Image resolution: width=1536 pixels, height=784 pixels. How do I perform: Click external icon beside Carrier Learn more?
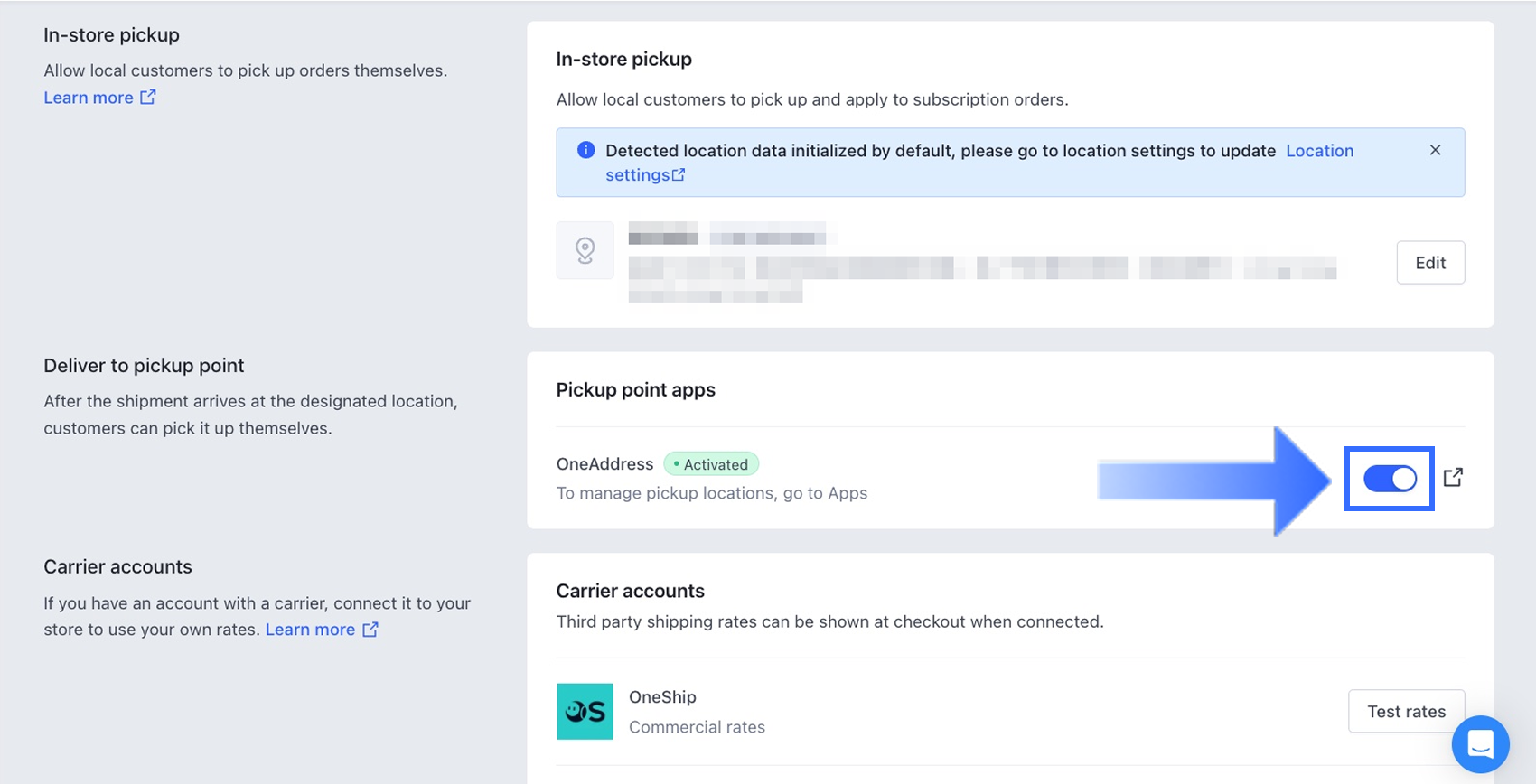[x=370, y=630]
